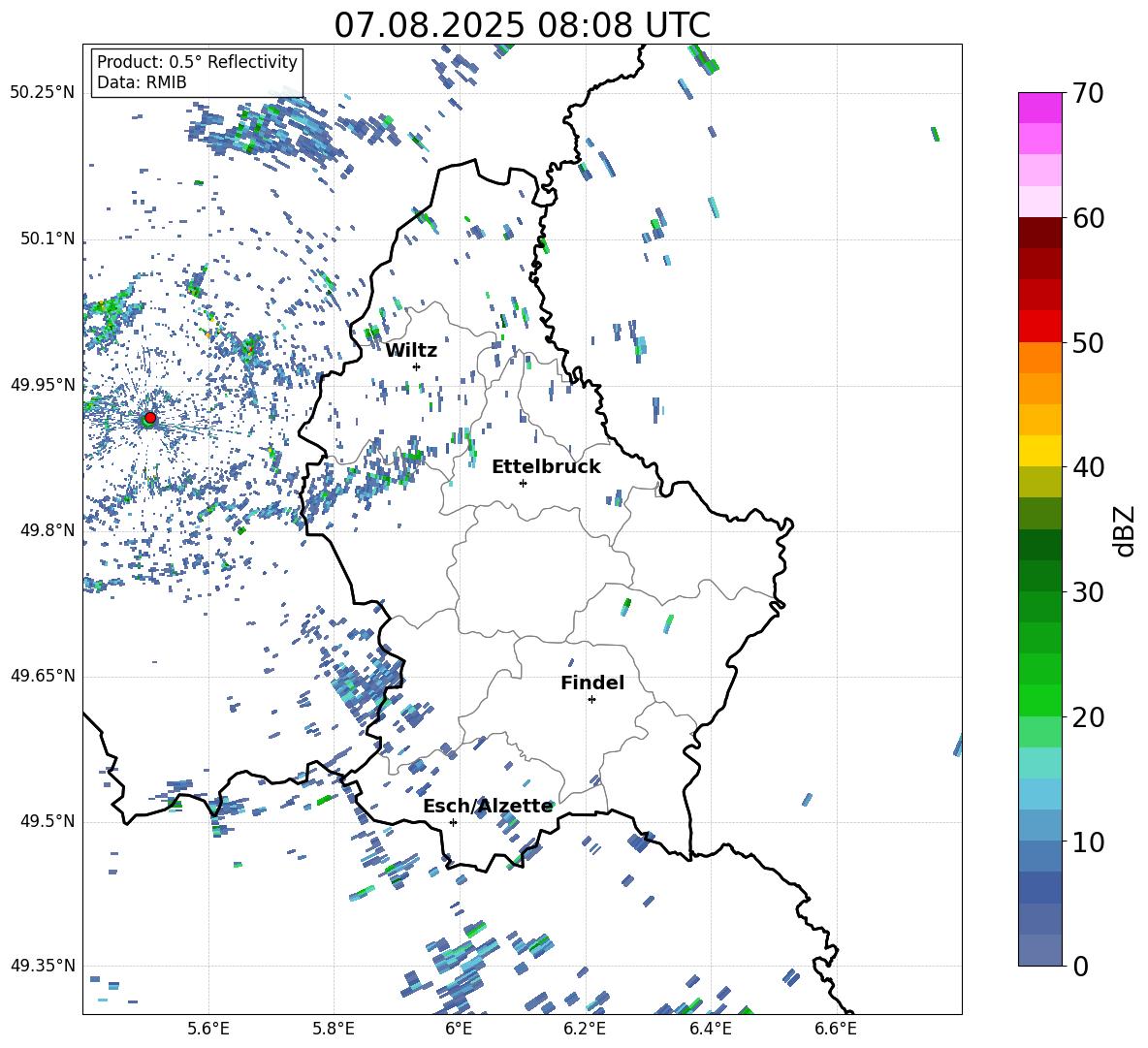Click the 6.4°E longitude label

click(x=710, y=1029)
